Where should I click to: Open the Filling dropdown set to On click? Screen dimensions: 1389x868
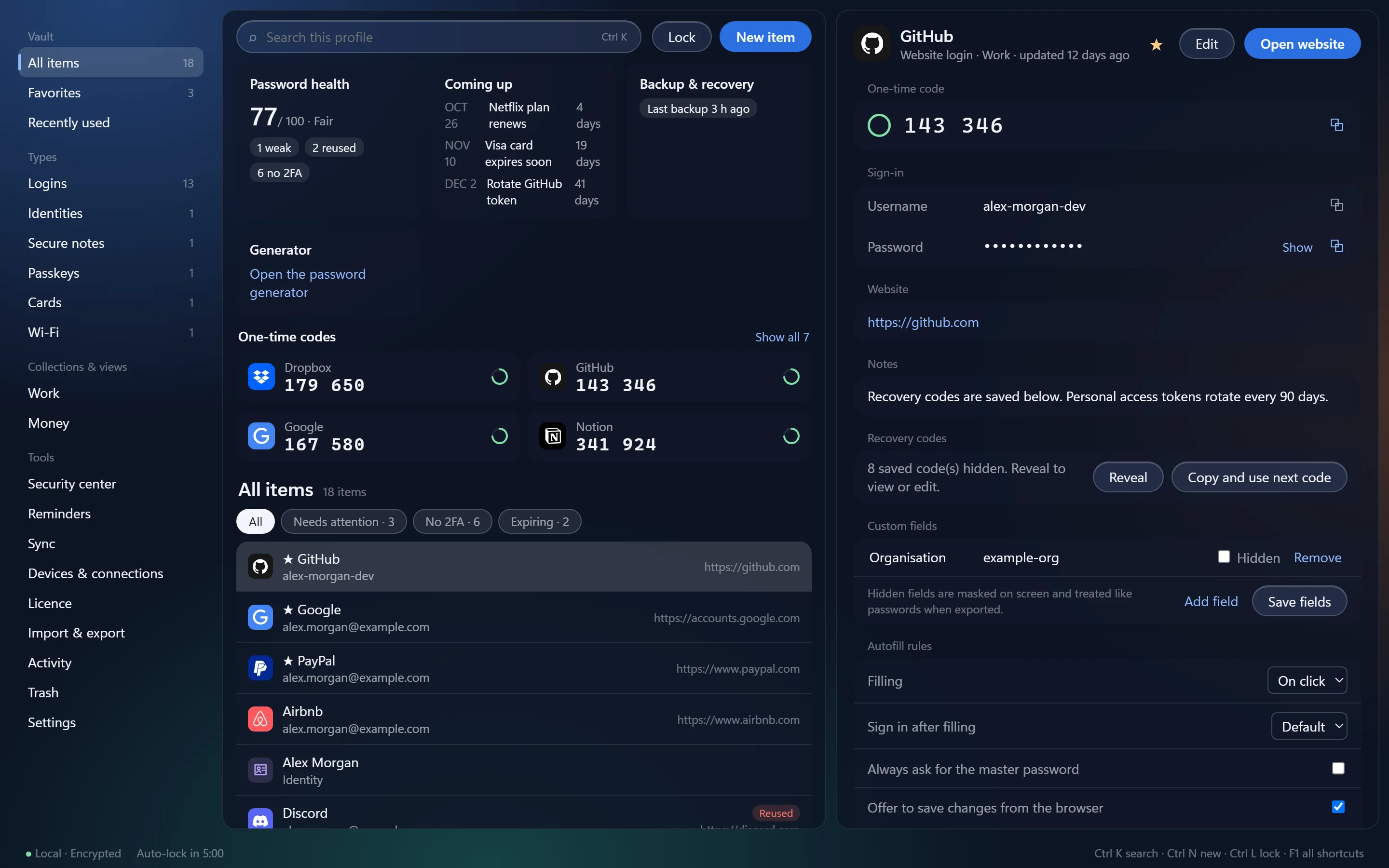tap(1307, 680)
